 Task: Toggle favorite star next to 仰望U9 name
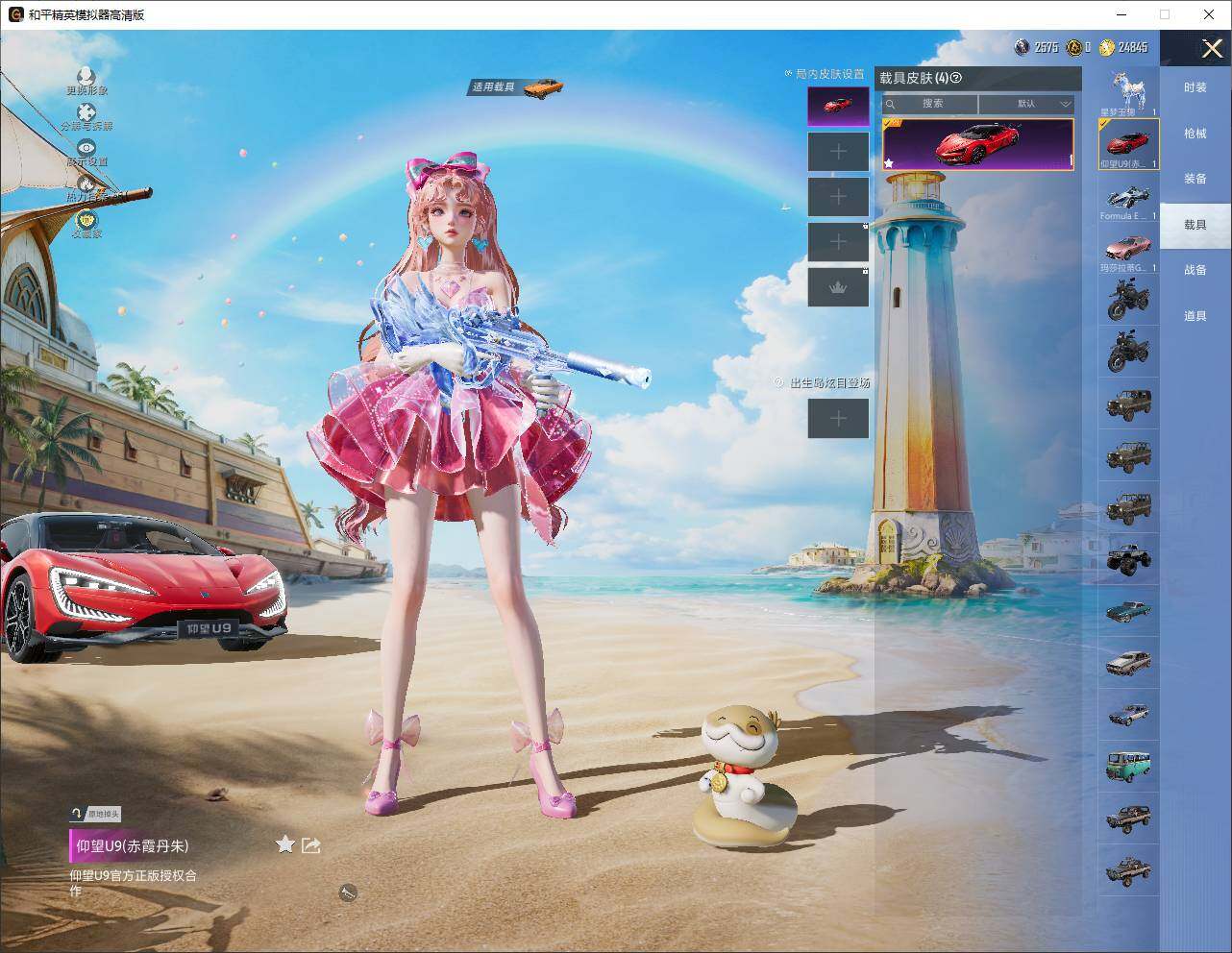284,843
